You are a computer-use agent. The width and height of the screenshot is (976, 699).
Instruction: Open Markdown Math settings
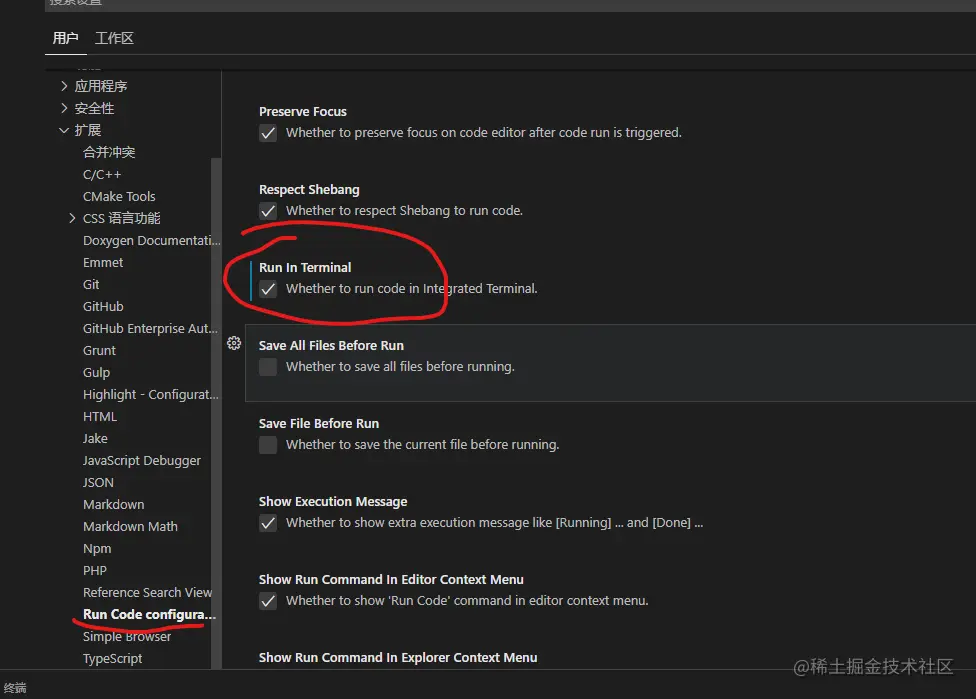(x=130, y=527)
